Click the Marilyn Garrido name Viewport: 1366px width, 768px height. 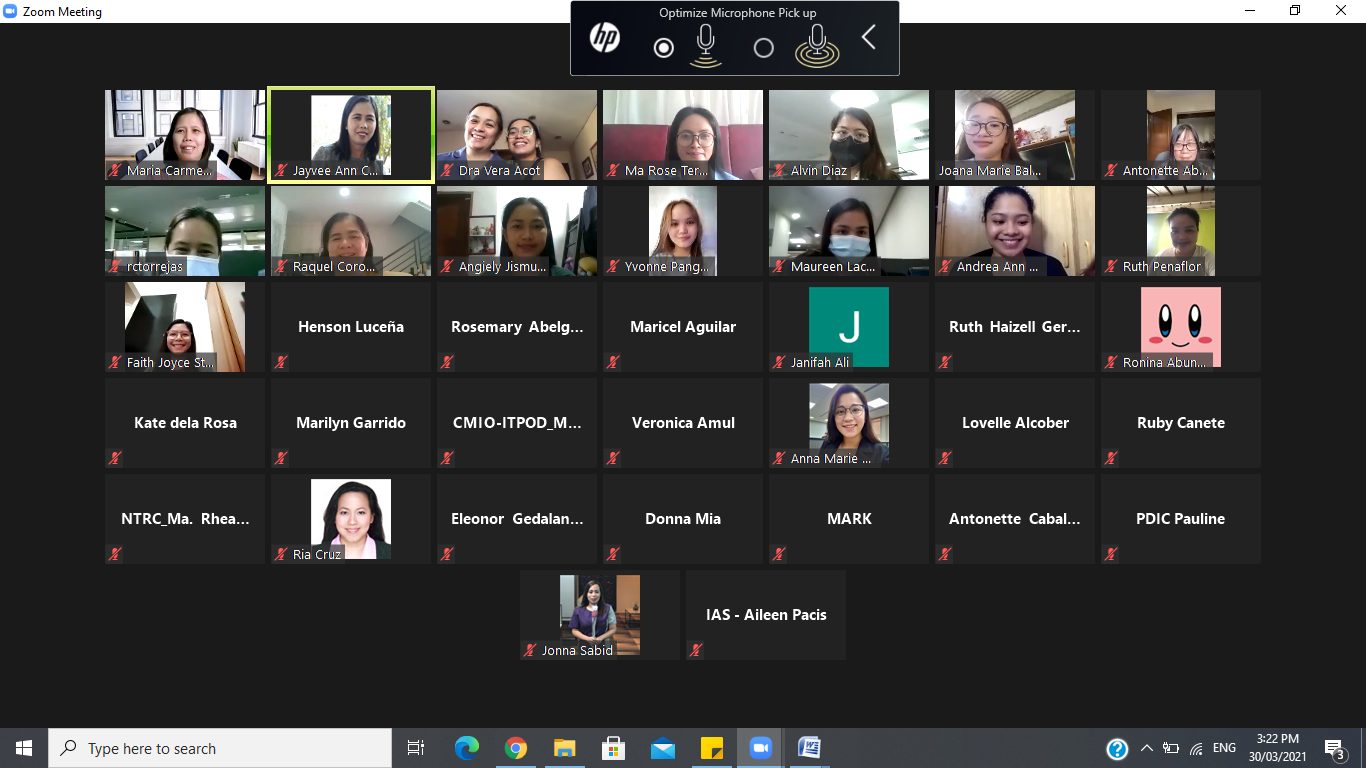click(x=351, y=423)
